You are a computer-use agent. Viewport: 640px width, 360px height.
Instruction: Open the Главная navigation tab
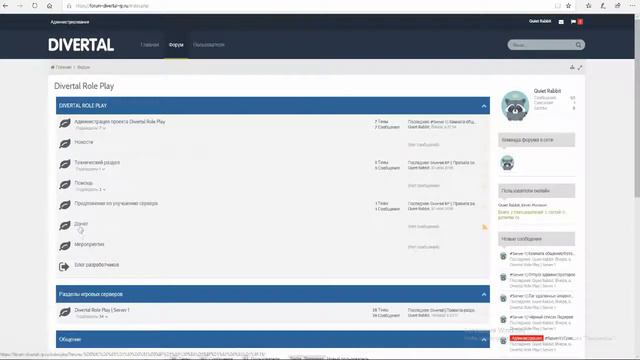[150, 45]
